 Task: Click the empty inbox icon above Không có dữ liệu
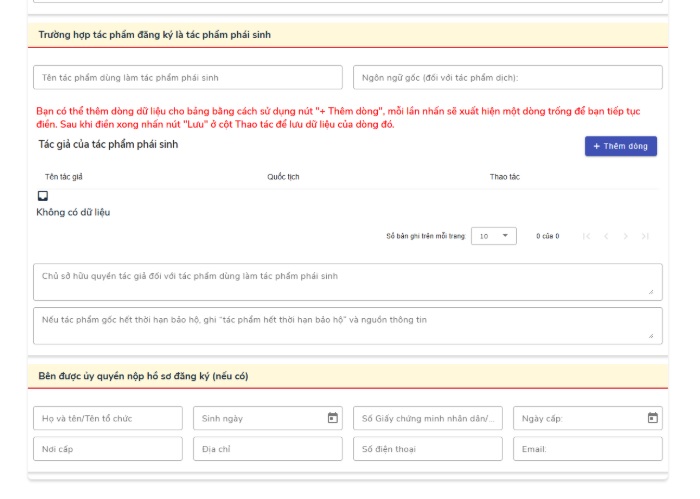(x=43, y=196)
